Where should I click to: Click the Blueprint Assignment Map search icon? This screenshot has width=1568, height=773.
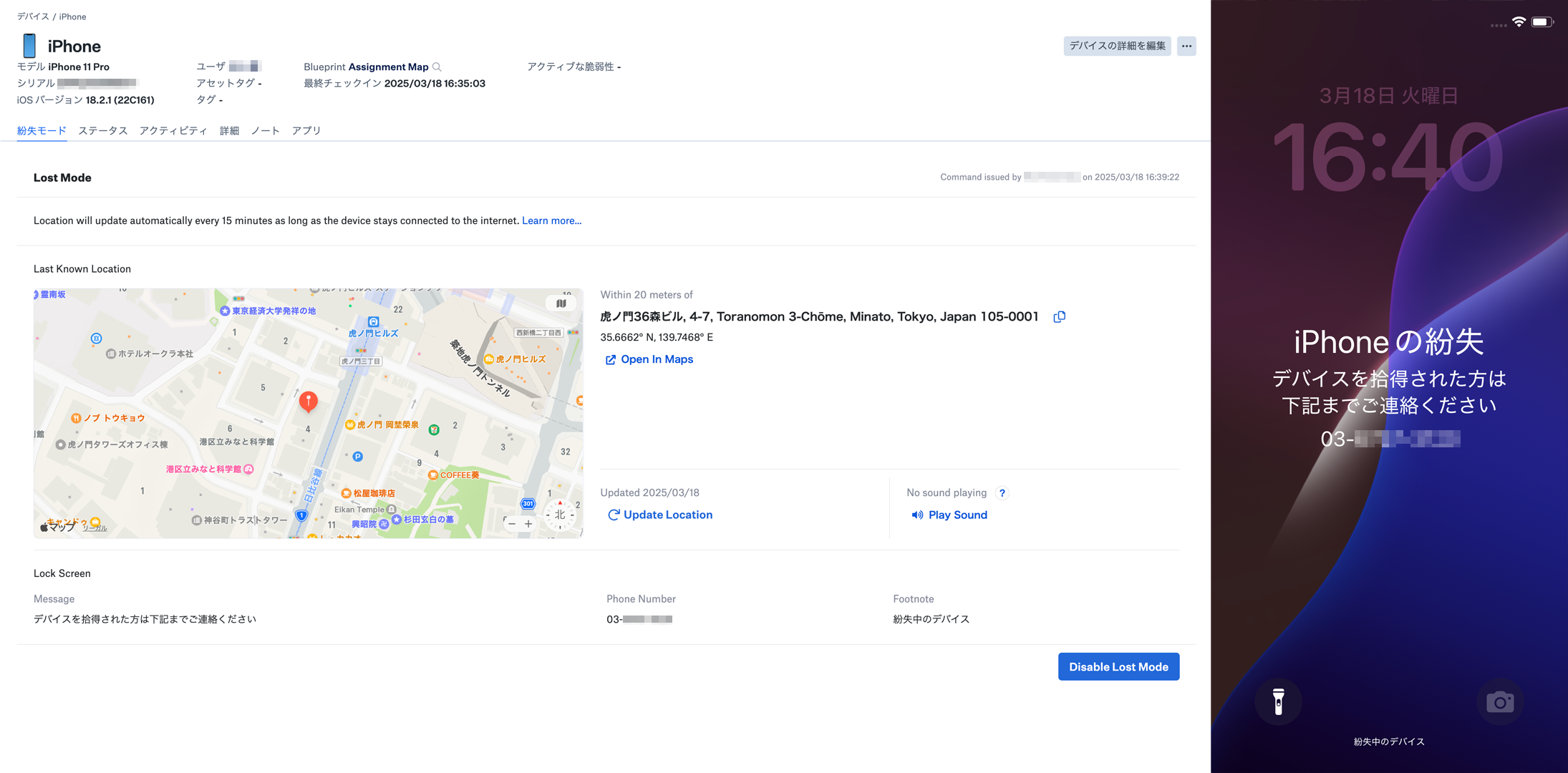coord(437,67)
